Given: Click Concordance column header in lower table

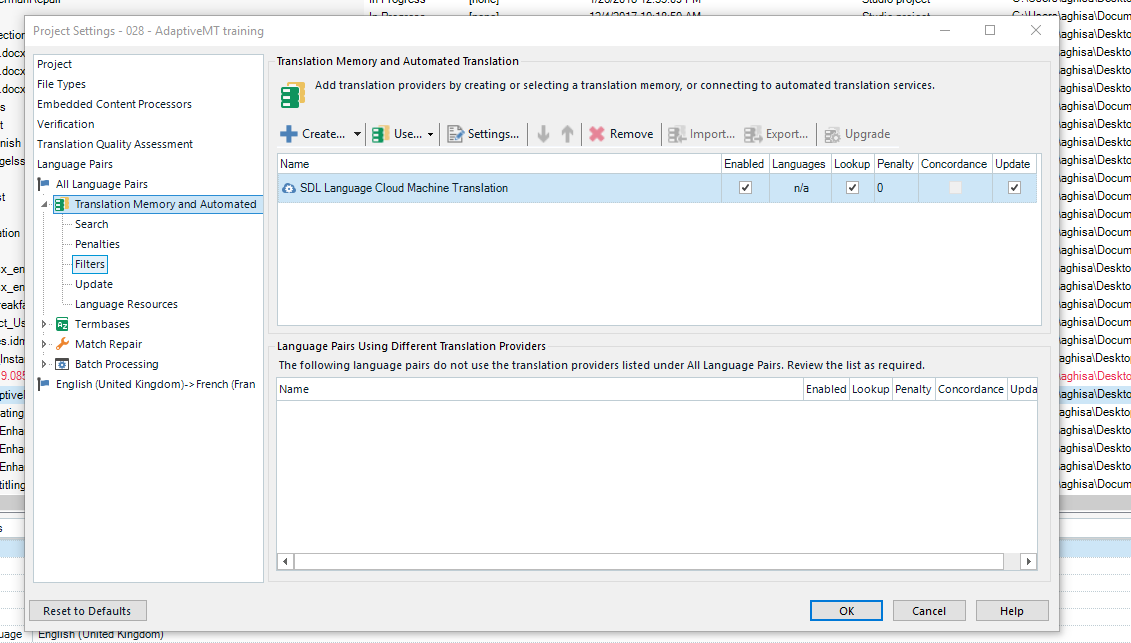Looking at the screenshot, I should coord(971,389).
